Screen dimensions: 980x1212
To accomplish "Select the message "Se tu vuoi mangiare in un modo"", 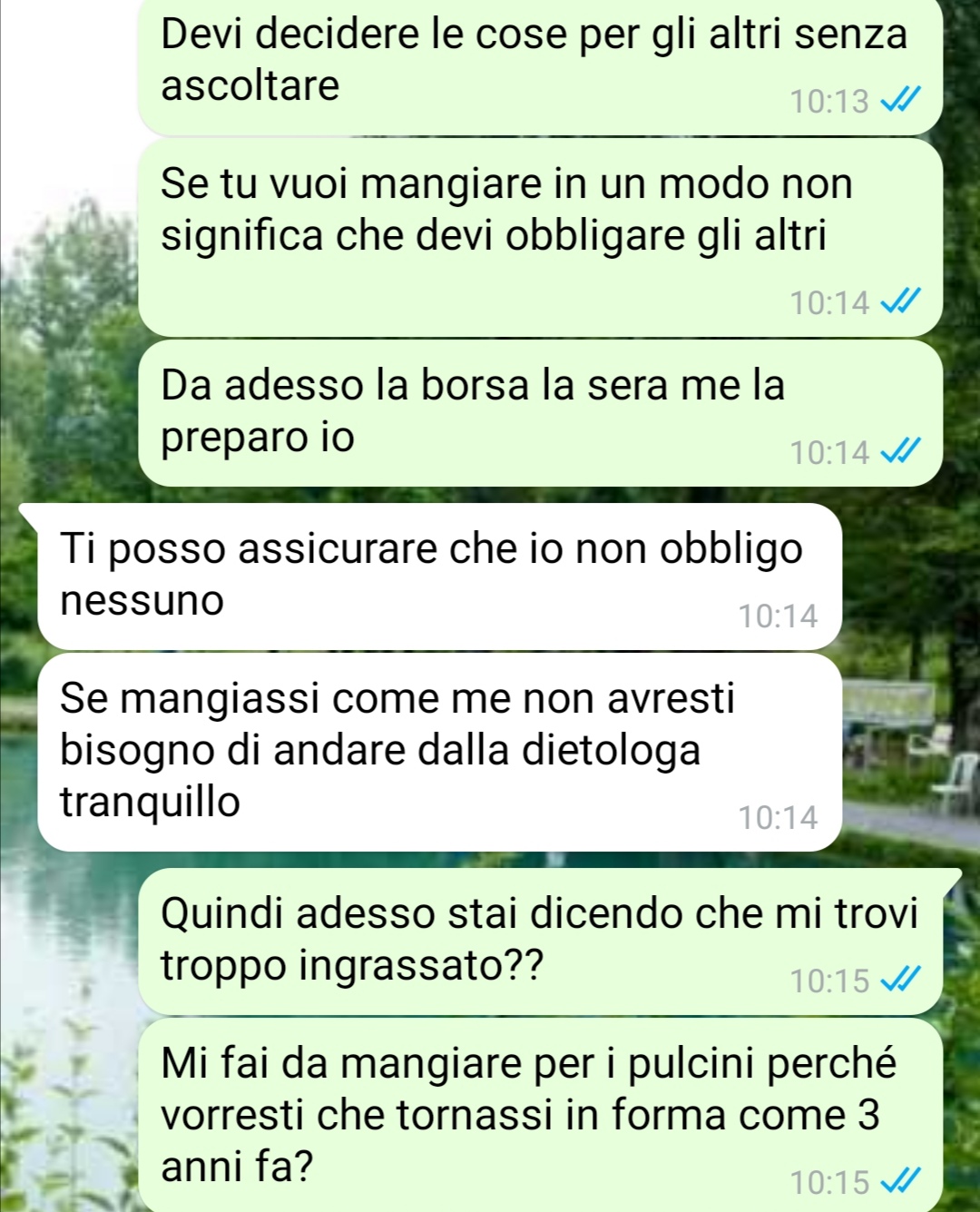I will pyautogui.click(x=541, y=237).
